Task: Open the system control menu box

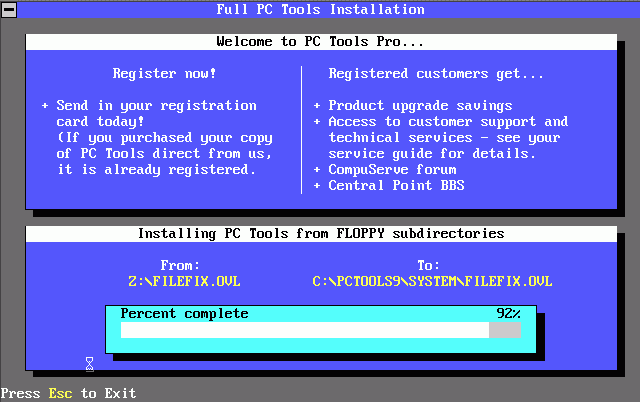Action: [9, 9]
